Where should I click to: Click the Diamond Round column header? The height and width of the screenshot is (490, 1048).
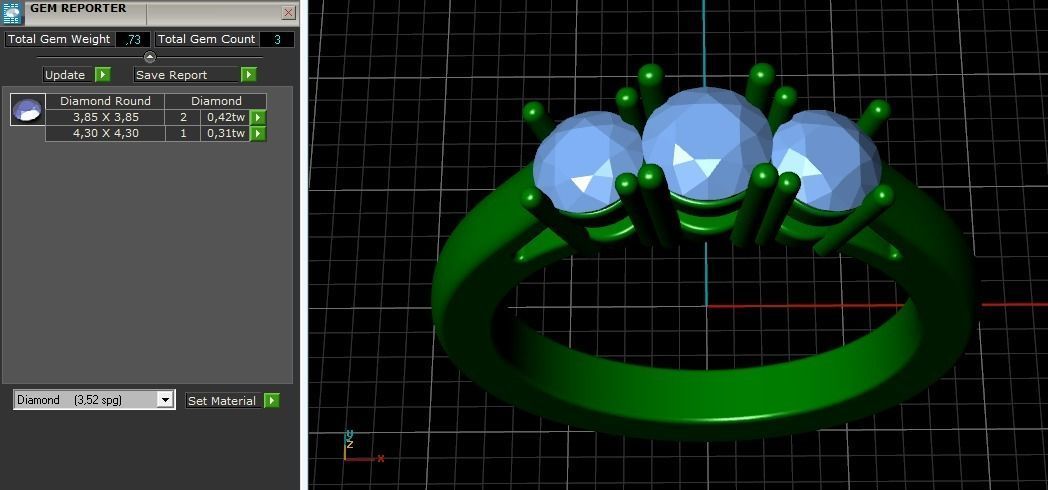click(106, 101)
